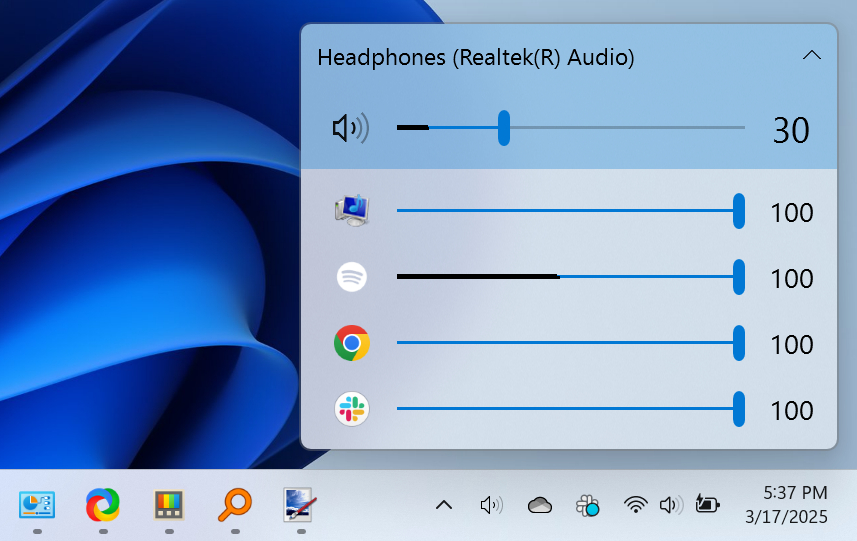Click the Spotify volume slider handle
Viewport: 857px width, 541px height.
coord(739,277)
